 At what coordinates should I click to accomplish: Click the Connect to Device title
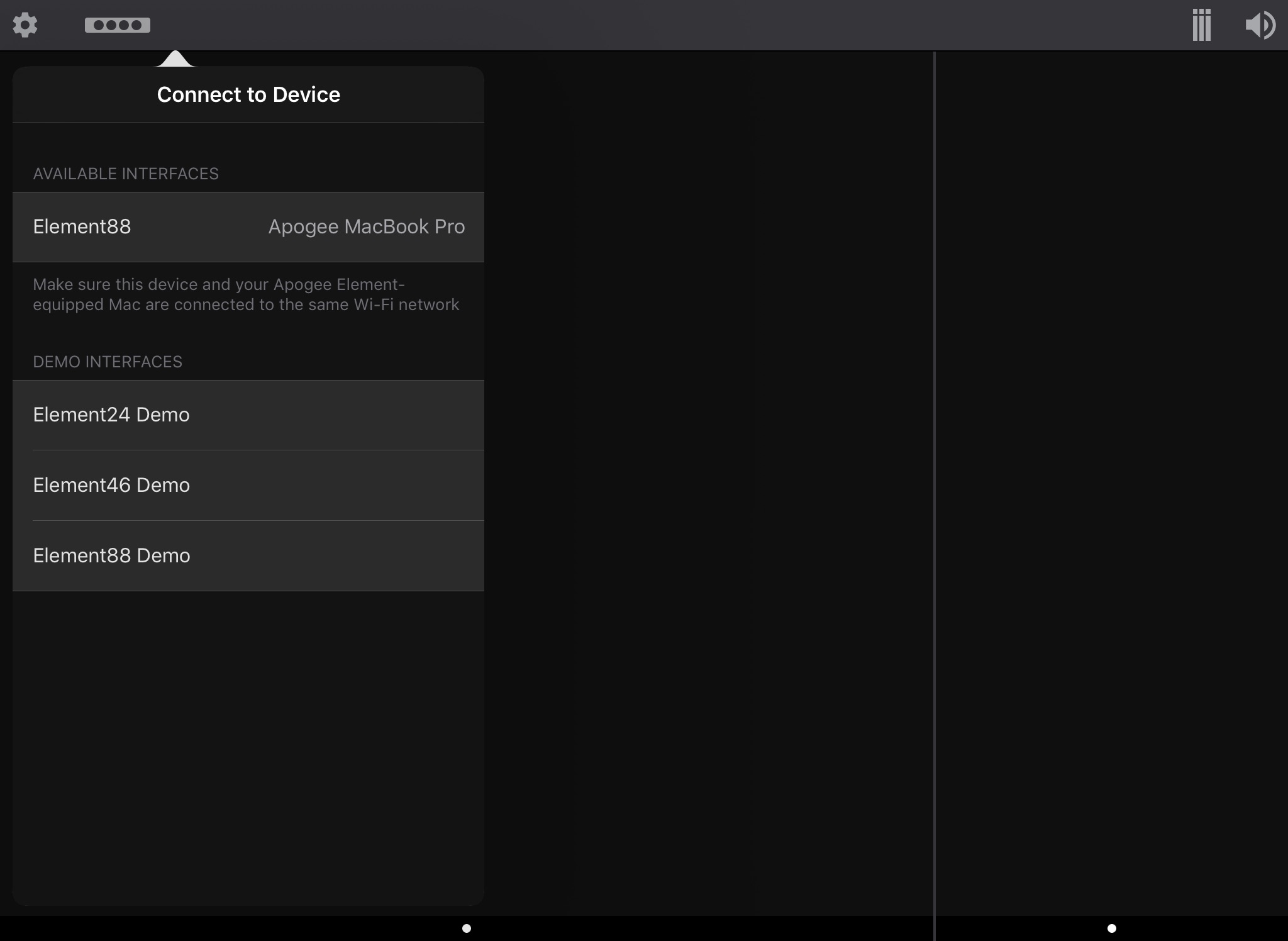point(248,94)
